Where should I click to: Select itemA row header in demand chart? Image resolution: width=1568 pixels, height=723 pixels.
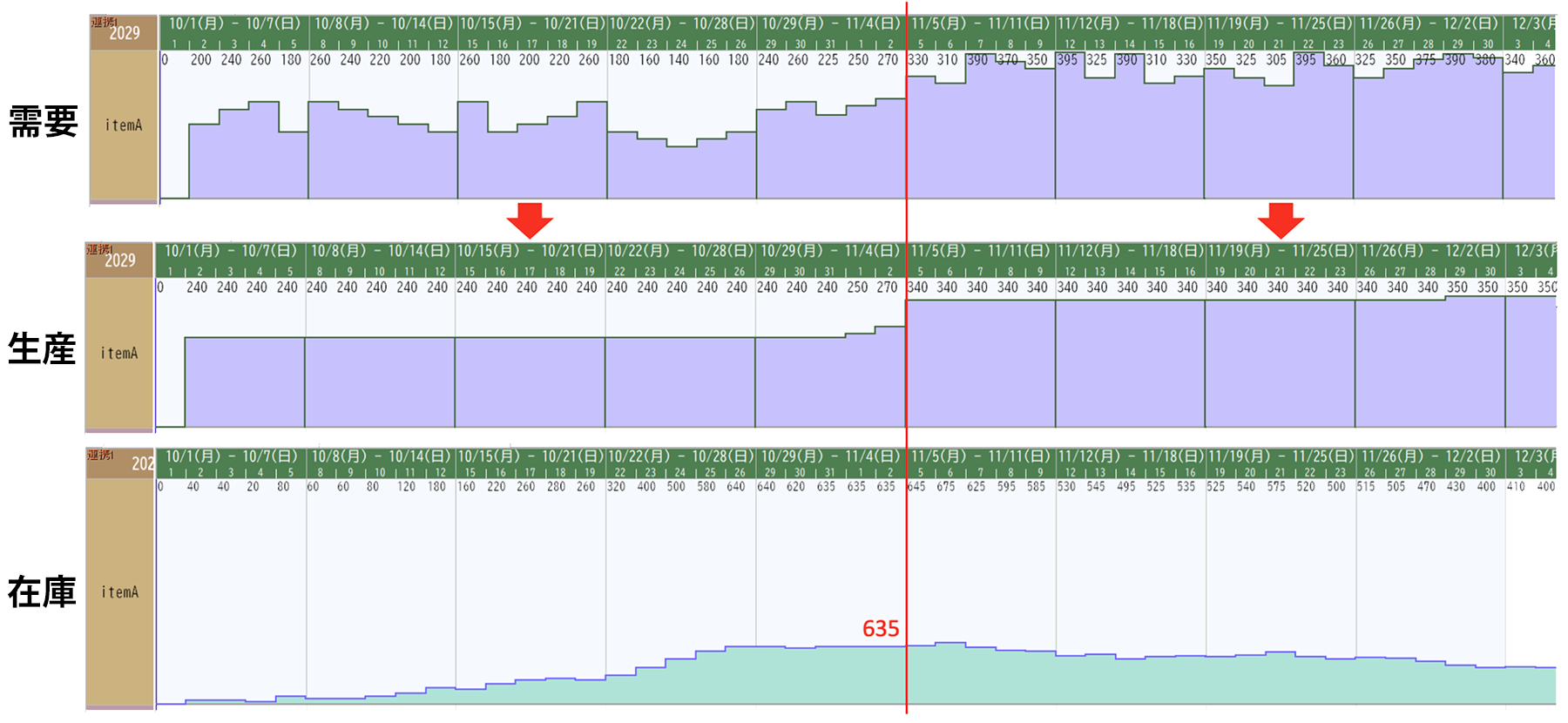[x=124, y=125]
